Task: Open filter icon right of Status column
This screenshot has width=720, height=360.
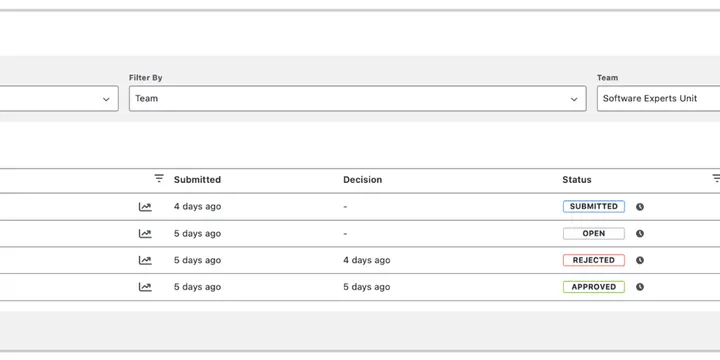Action: click(x=716, y=178)
